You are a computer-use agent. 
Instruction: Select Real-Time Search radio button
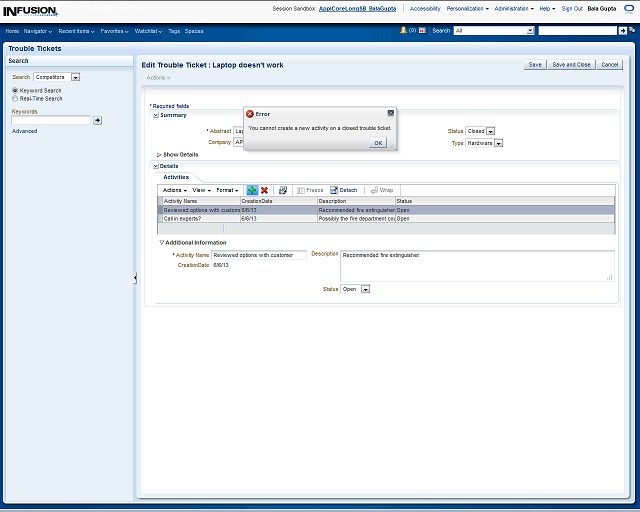pyautogui.click(x=15, y=99)
